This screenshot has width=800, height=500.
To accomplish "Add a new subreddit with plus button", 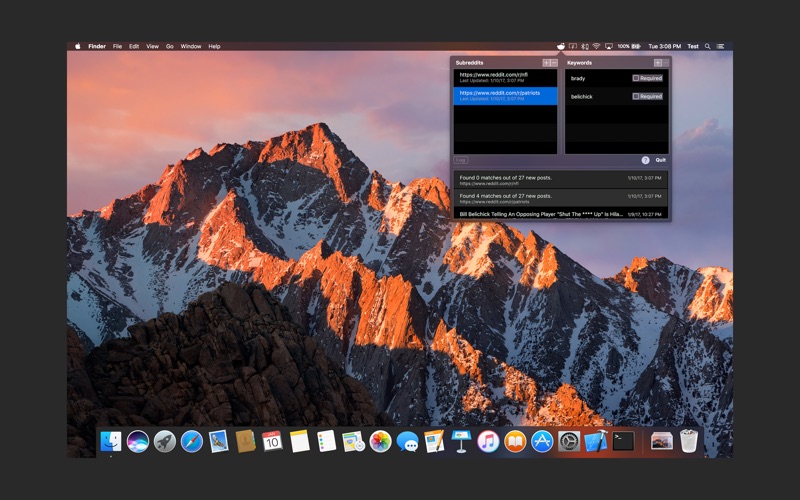I will pyautogui.click(x=546, y=63).
